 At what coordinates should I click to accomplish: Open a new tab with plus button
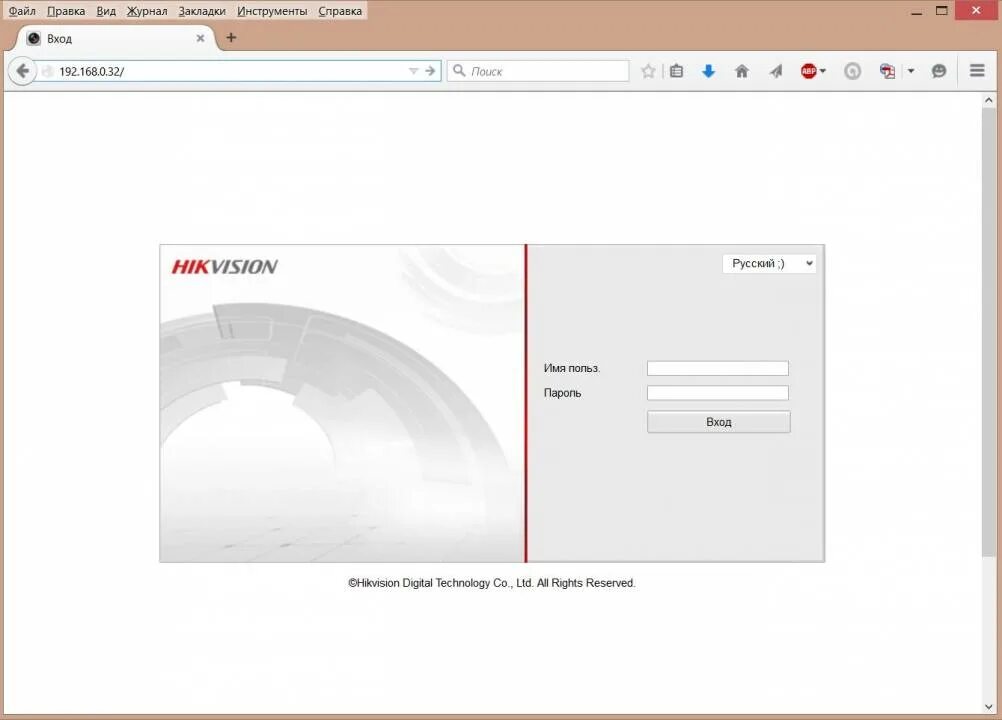click(231, 38)
